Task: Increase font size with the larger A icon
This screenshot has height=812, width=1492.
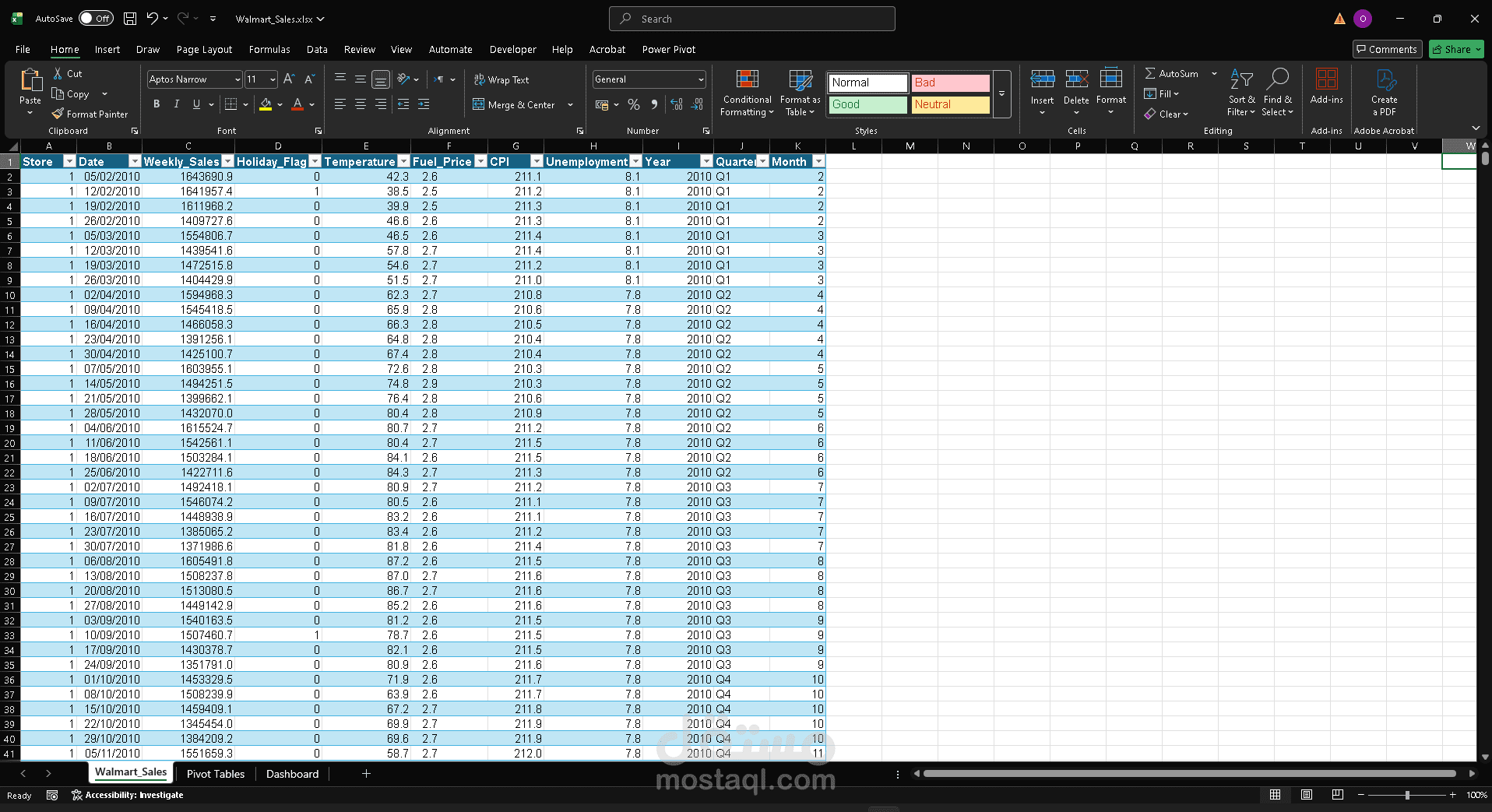Action: (x=289, y=79)
